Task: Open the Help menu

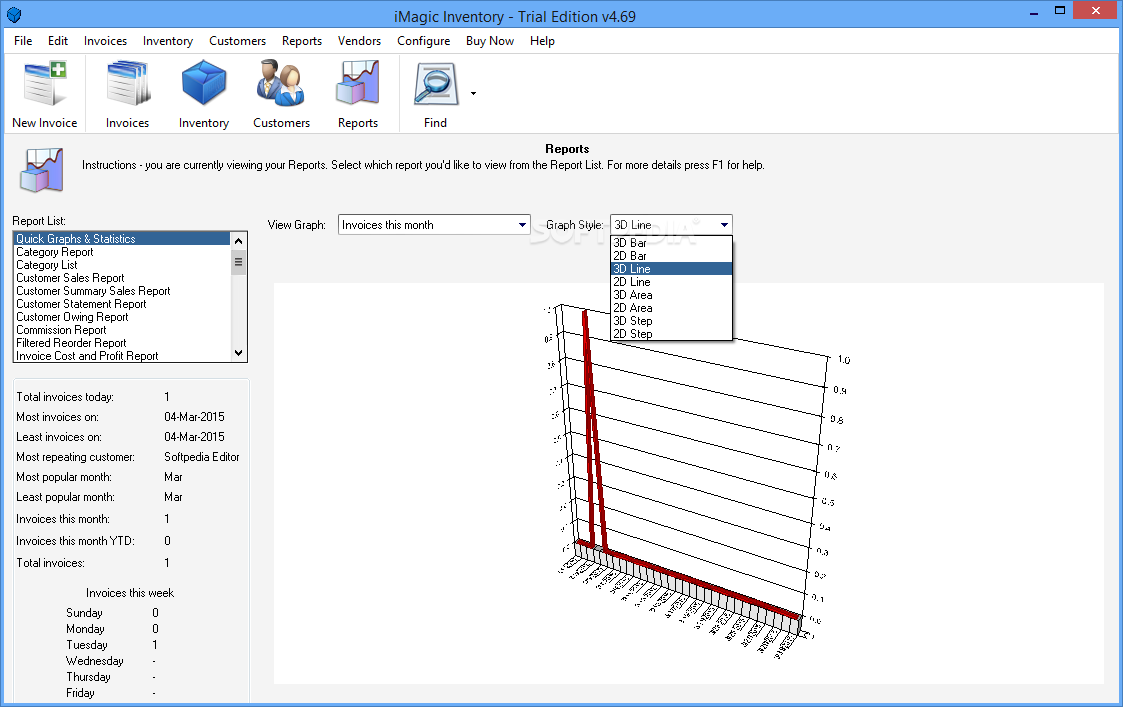Action: [x=542, y=41]
